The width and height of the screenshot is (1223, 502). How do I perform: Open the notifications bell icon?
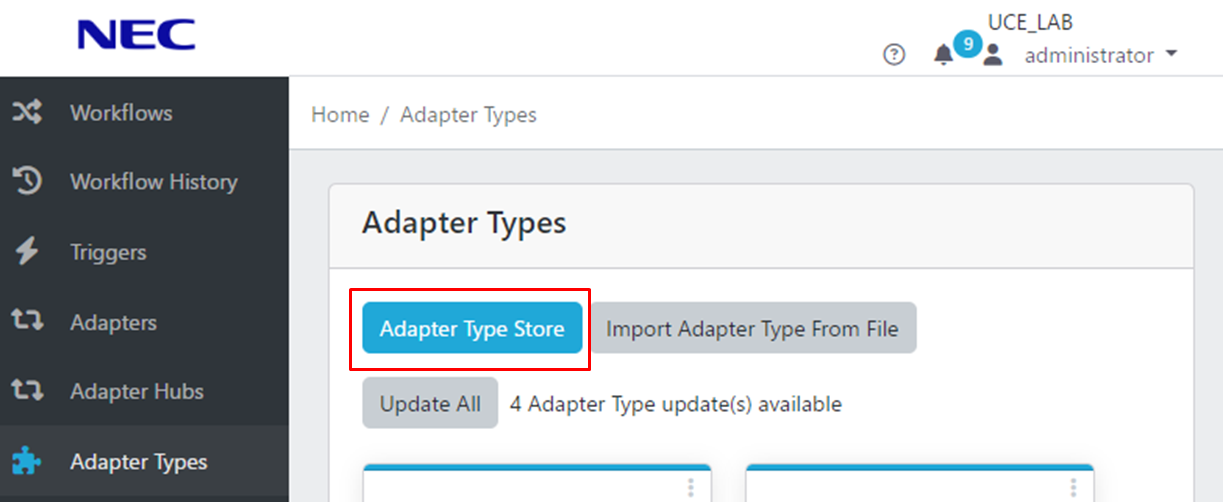[943, 55]
